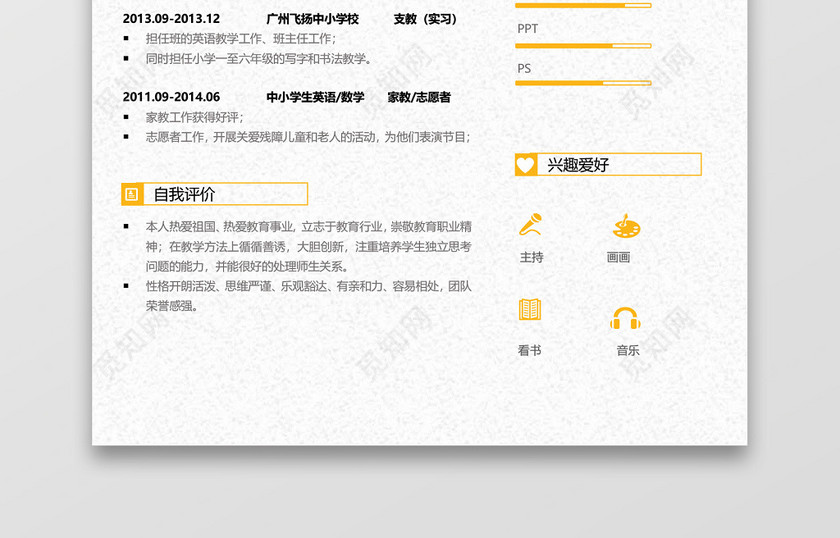840x538 pixels.
Task: Click the line starting with 志愿者工作
Action: click(308, 137)
